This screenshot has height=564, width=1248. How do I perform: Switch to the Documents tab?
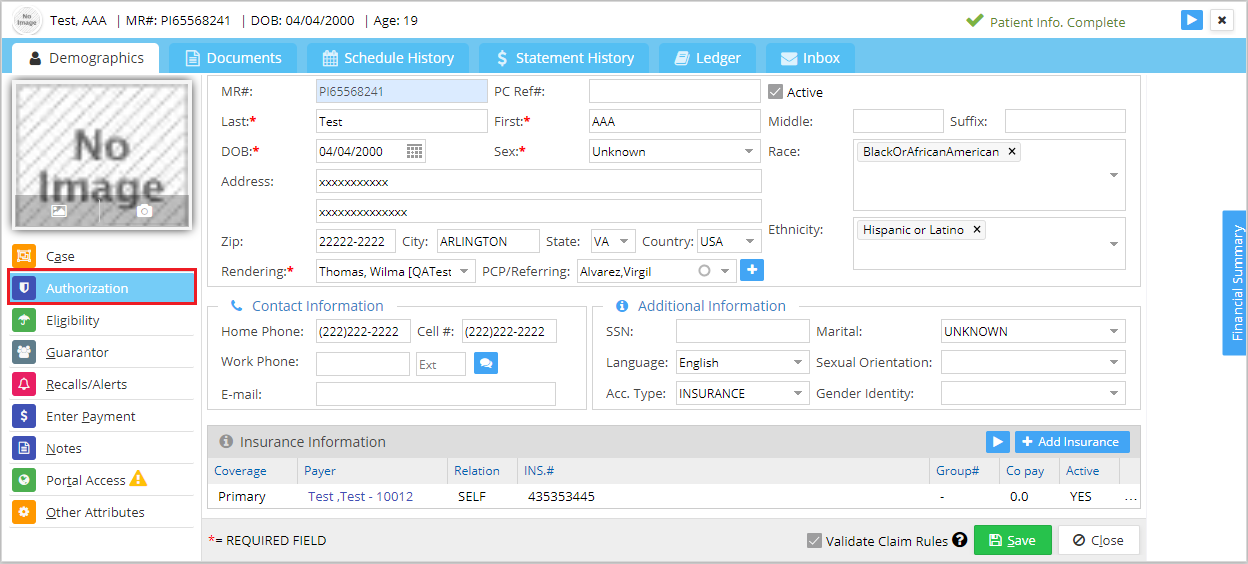[x=233, y=58]
